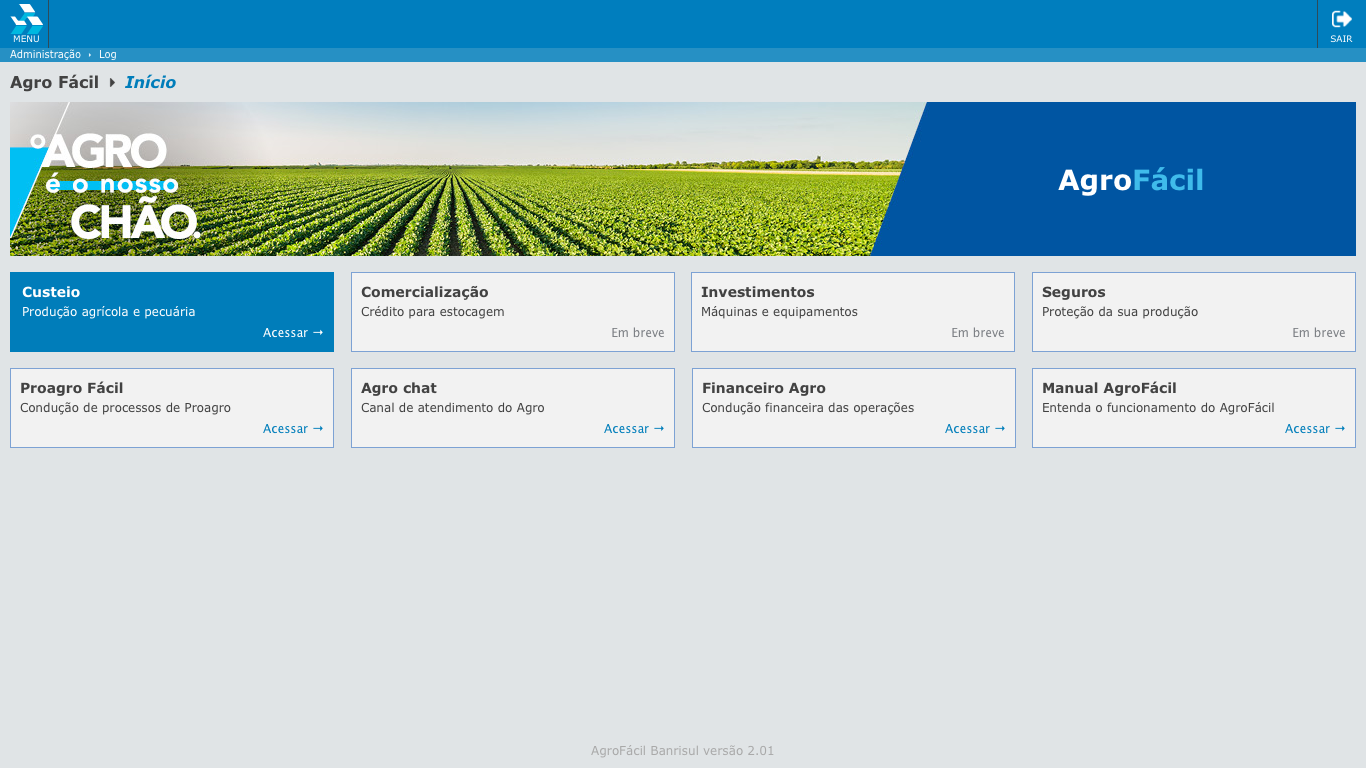Click 'Proteção da sua produção' description
Screen dimensions: 1366x768
pyautogui.click(x=1120, y=312)
